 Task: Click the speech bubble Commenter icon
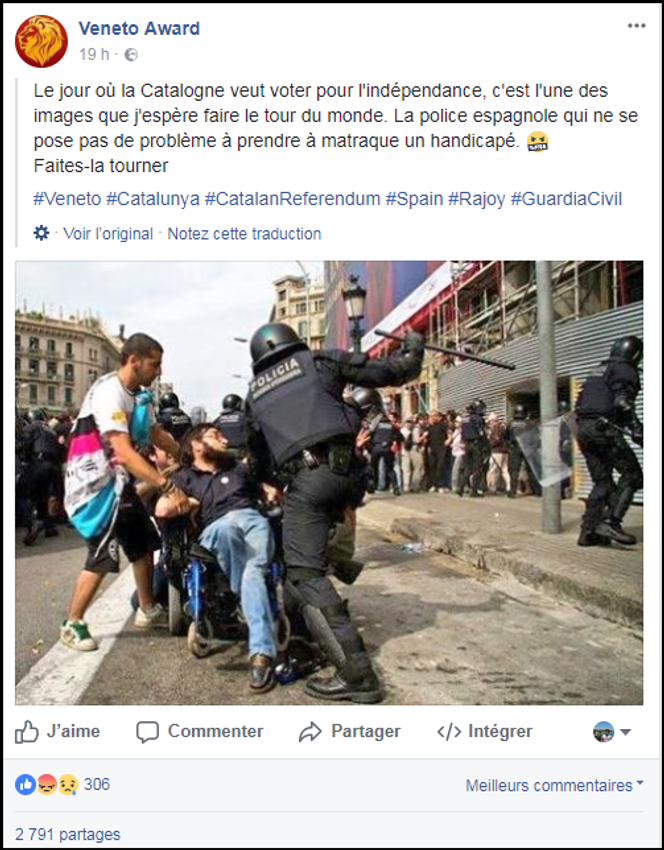(x=147, y=732)
